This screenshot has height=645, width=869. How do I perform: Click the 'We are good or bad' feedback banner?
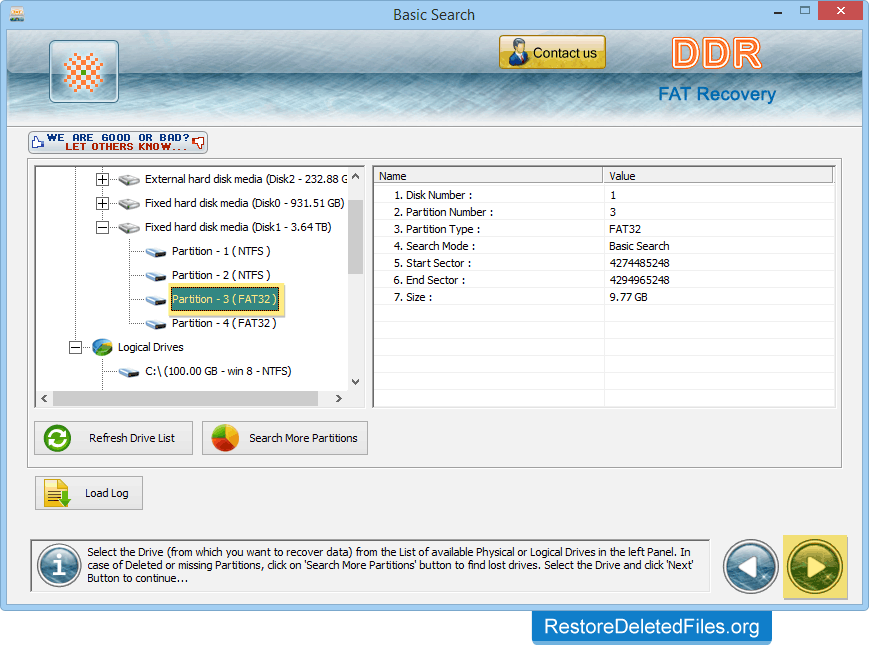pyautogui.click(x=118, y=142)
